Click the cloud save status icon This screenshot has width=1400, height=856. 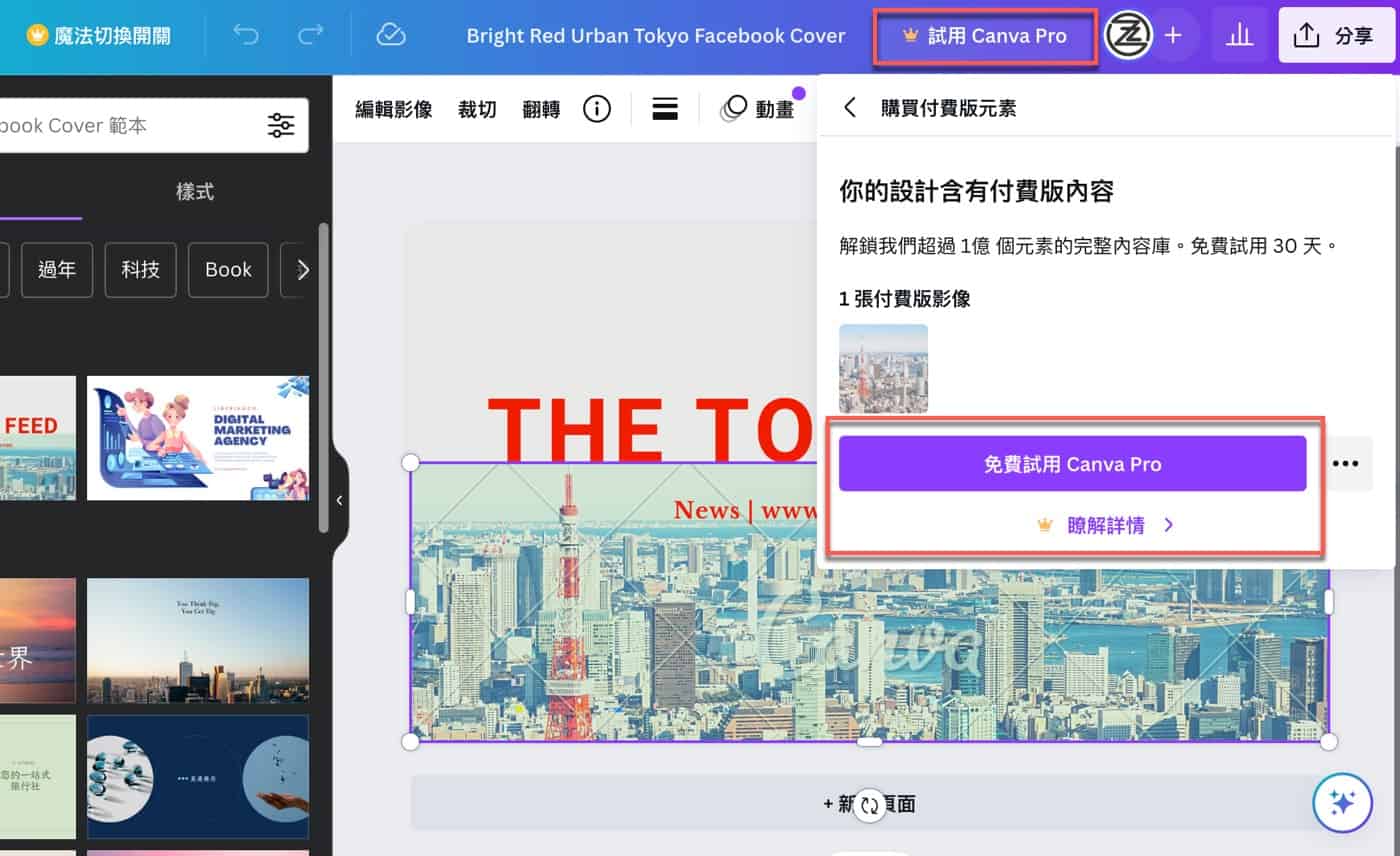391,36
